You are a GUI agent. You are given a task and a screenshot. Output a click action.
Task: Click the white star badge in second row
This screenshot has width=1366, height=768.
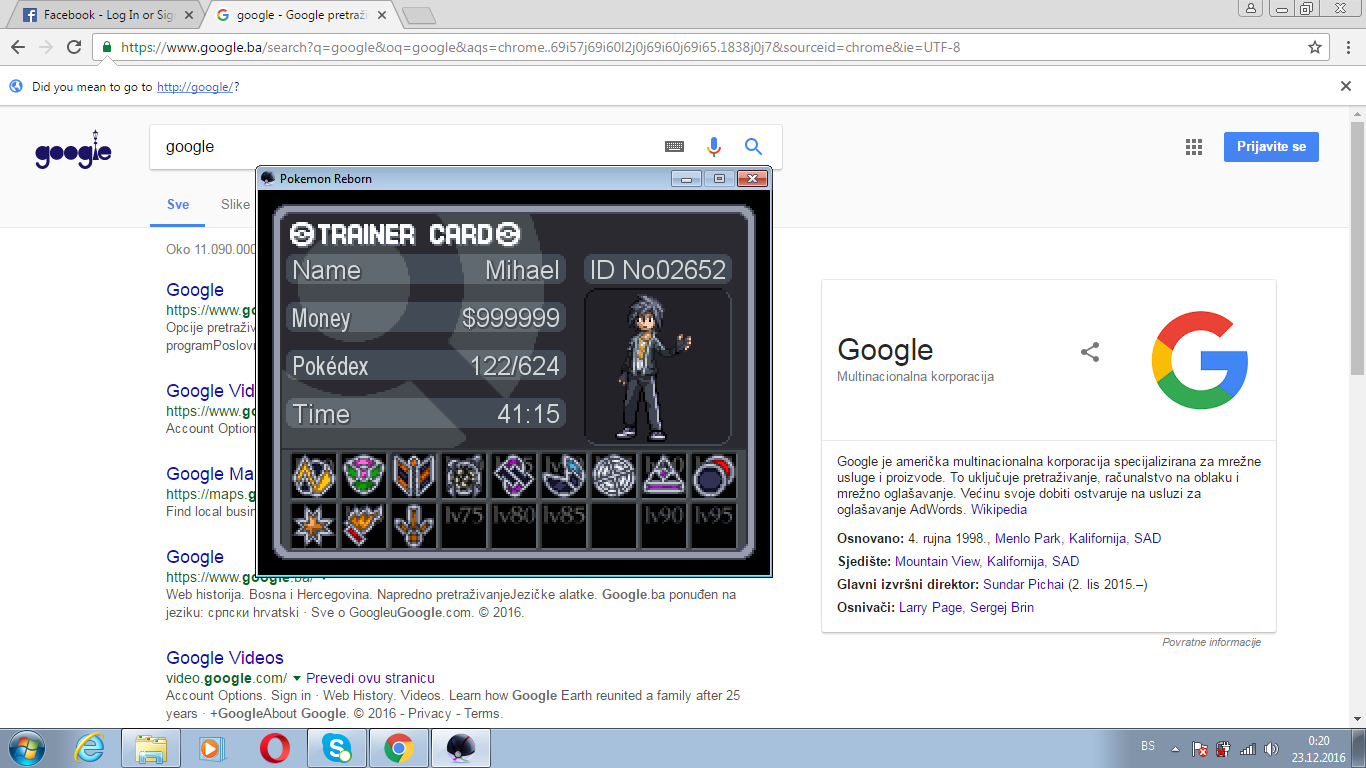coord(314,525)
